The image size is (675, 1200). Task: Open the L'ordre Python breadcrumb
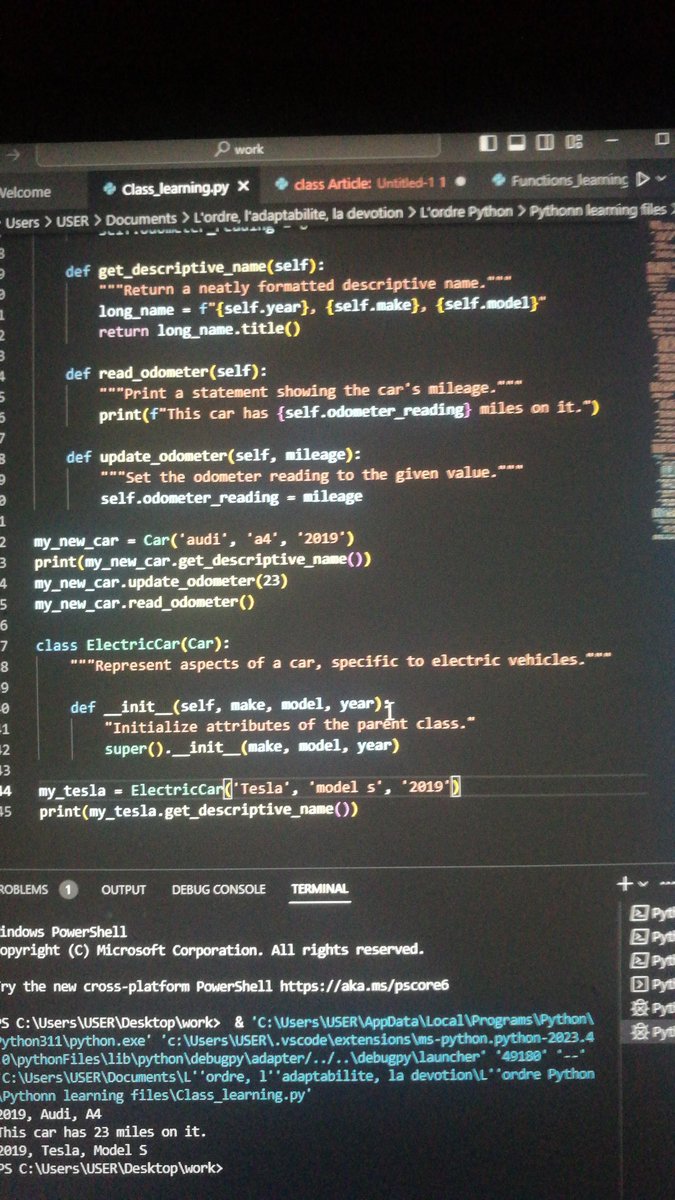[467, 211]
